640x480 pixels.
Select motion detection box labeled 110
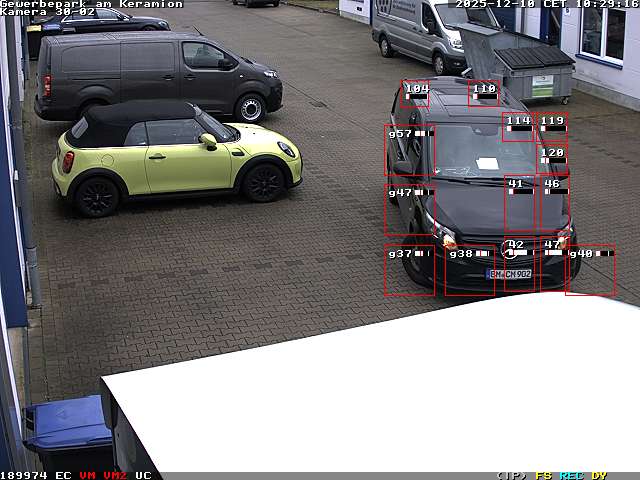pos(483,93)
